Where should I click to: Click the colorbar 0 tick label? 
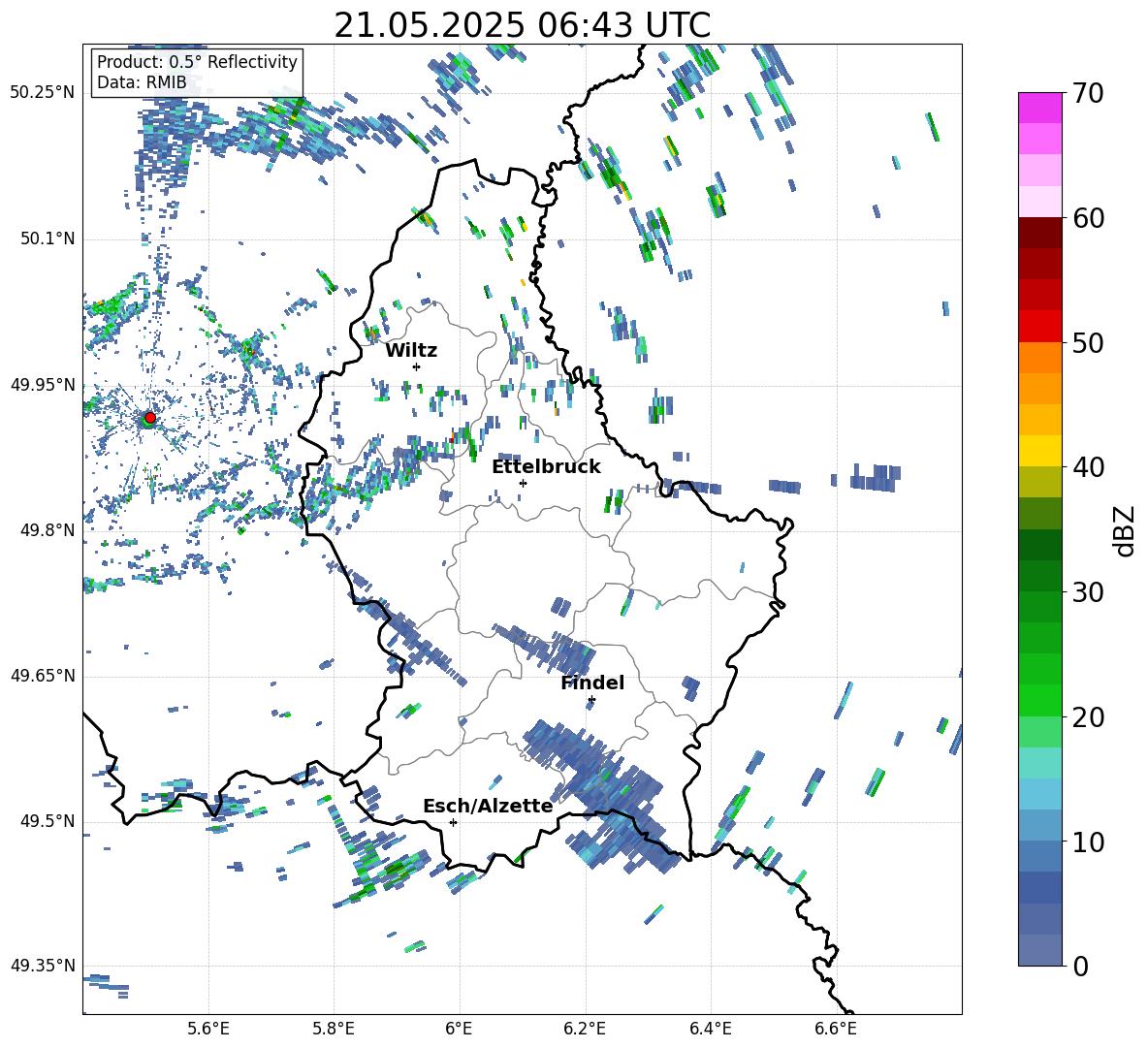(1081, 966)
